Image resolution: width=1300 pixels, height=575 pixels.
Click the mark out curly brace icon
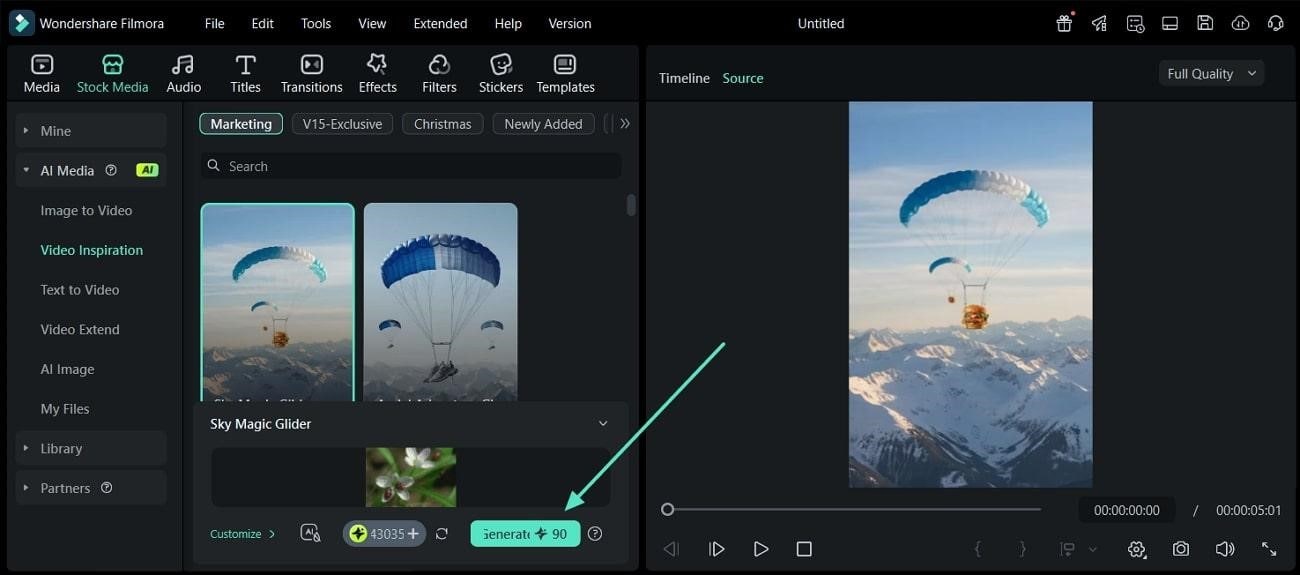click(1022, 549)
